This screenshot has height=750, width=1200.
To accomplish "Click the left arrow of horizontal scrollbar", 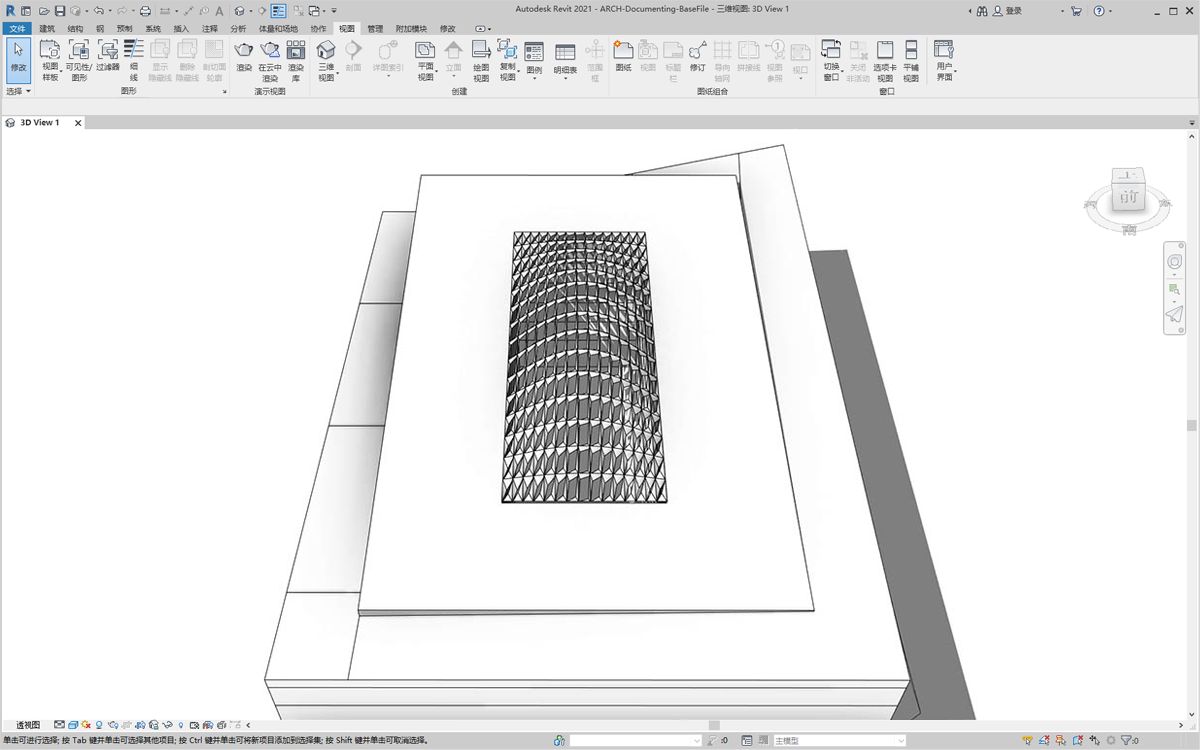I will [x=248, y=725].
